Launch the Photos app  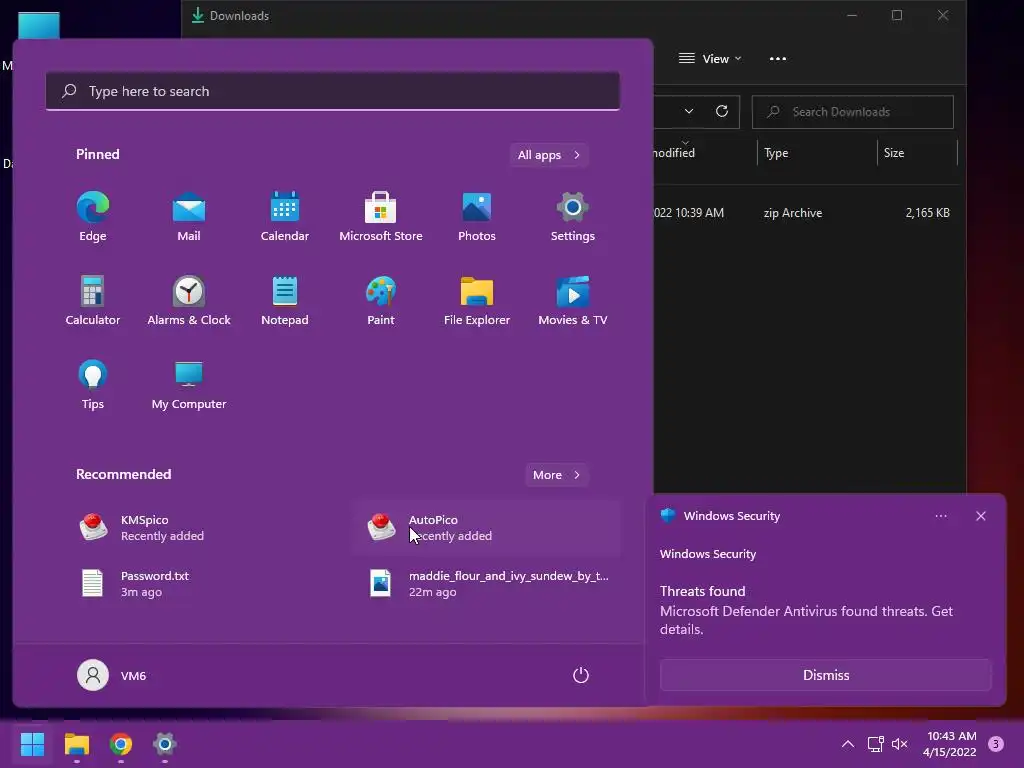(x=477, y=217)
